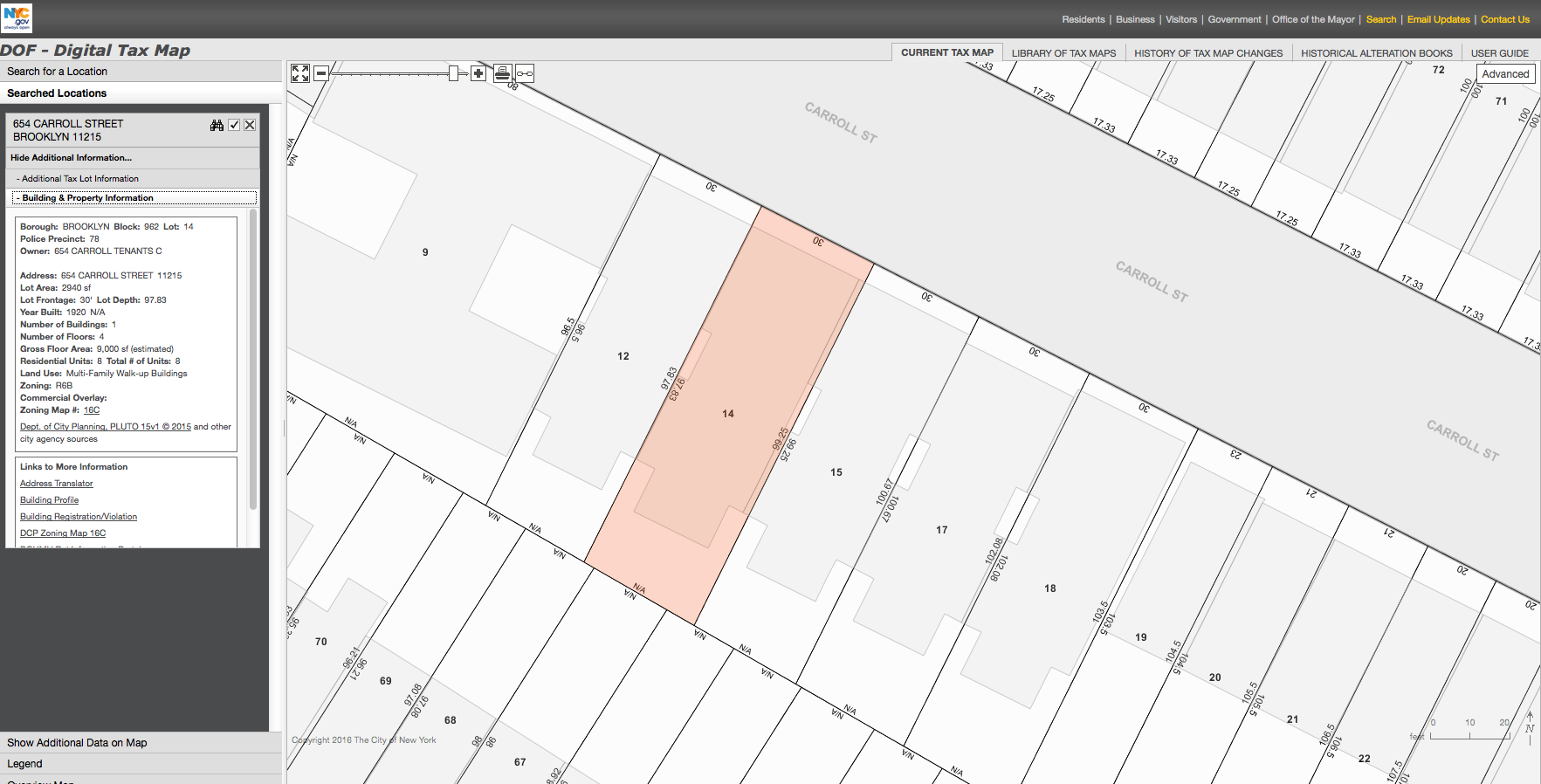Collapse Building & Property Information section
Screen dimensions: 1541x784
(87, 198)
